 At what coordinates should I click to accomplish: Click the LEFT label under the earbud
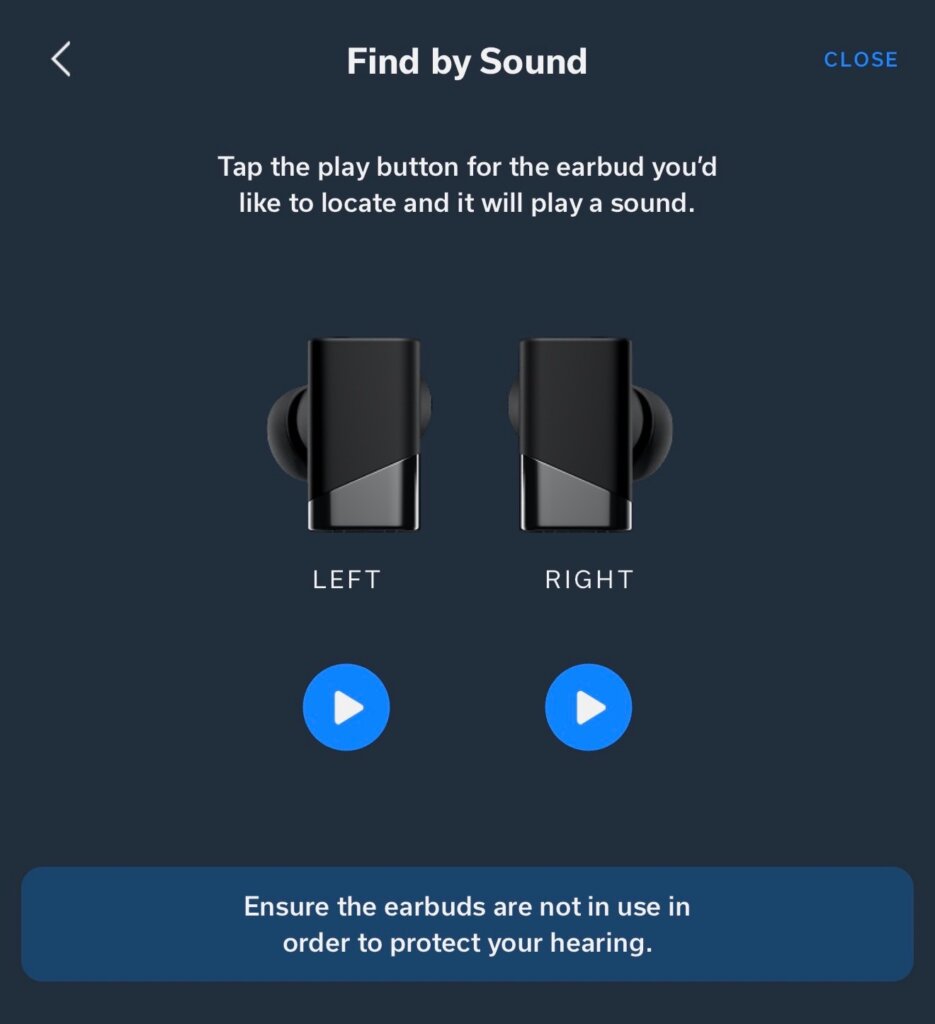[x=346, y=579]
